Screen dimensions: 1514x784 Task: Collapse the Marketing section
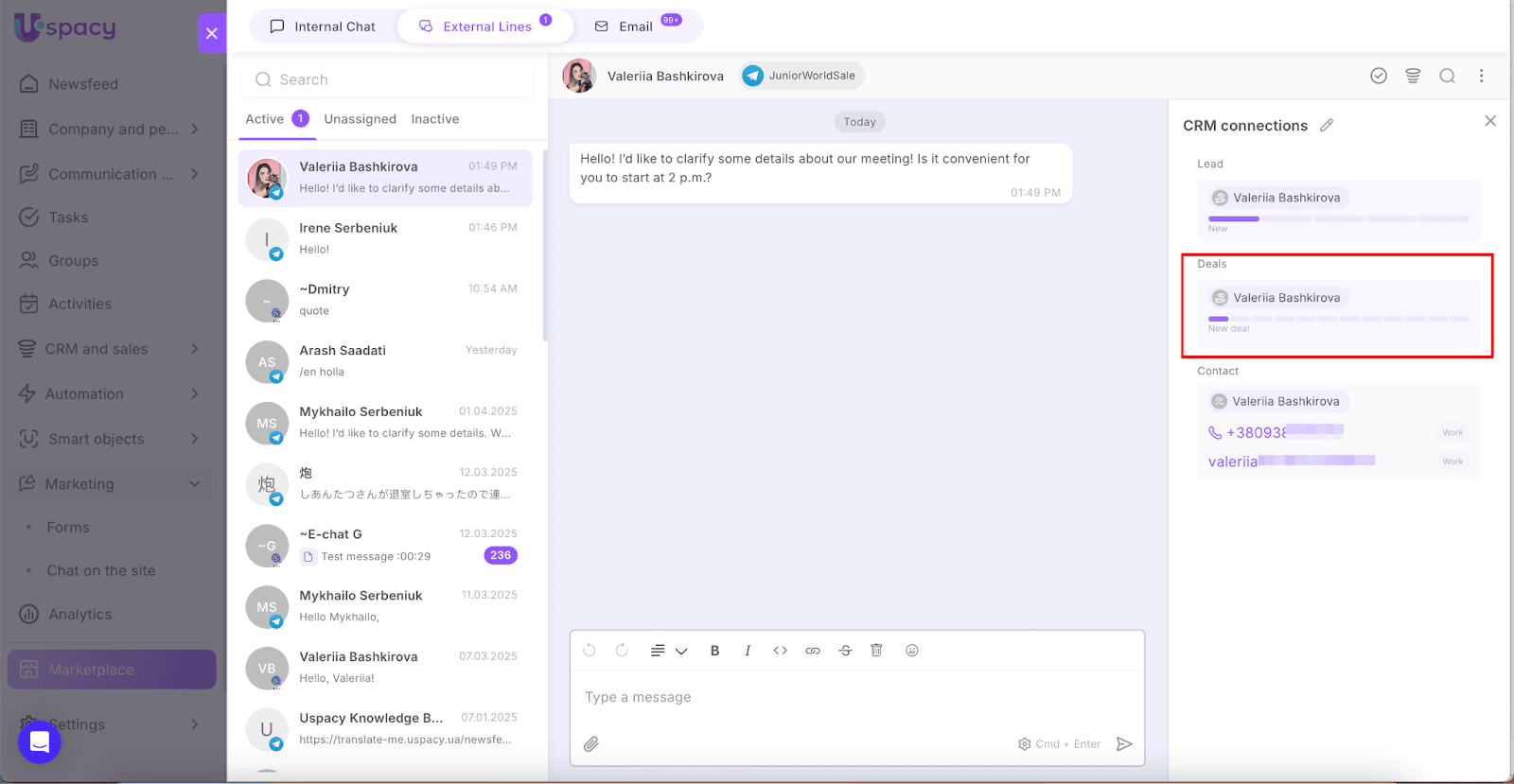pyautogui.click(x=194, y=484)
